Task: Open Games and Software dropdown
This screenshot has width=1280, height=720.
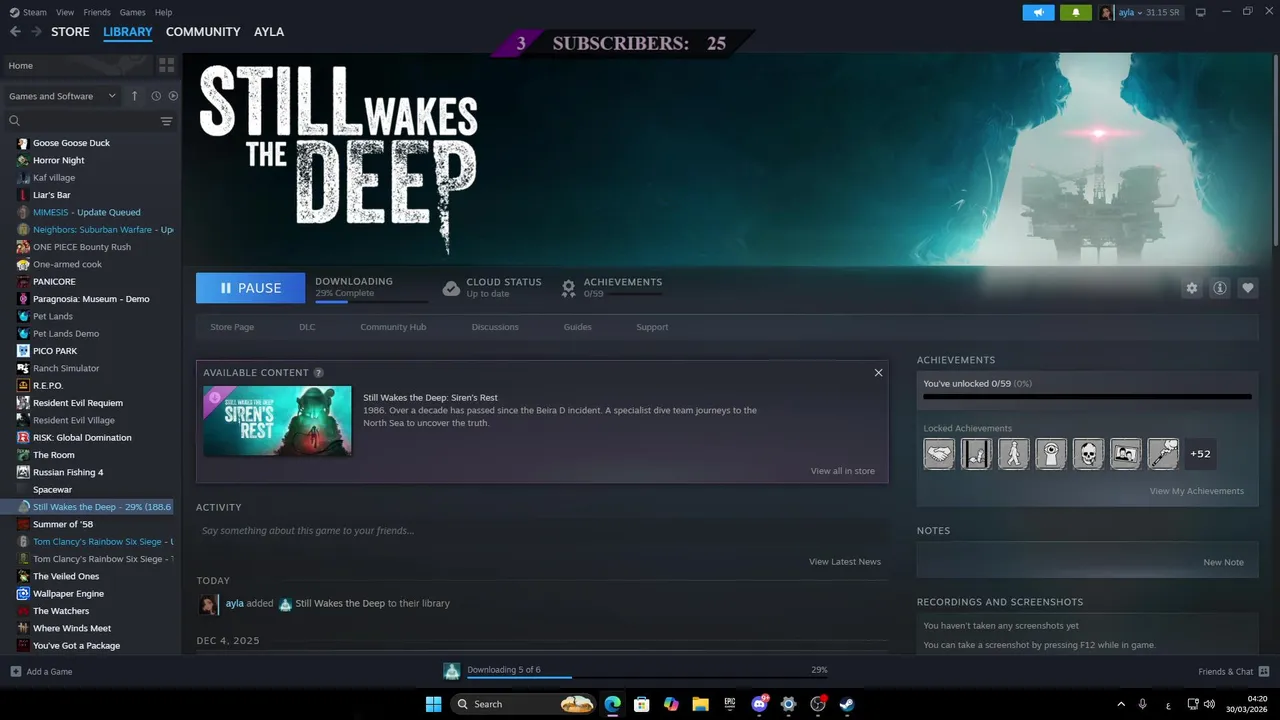Action: pos(63,96)
